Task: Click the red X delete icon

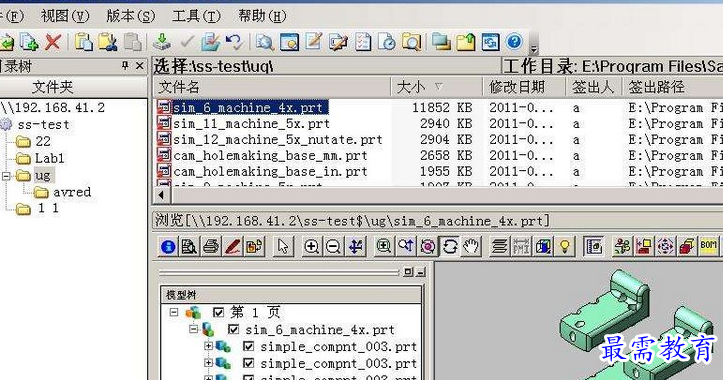Action: pyautogui.click(x=53, y=42)
